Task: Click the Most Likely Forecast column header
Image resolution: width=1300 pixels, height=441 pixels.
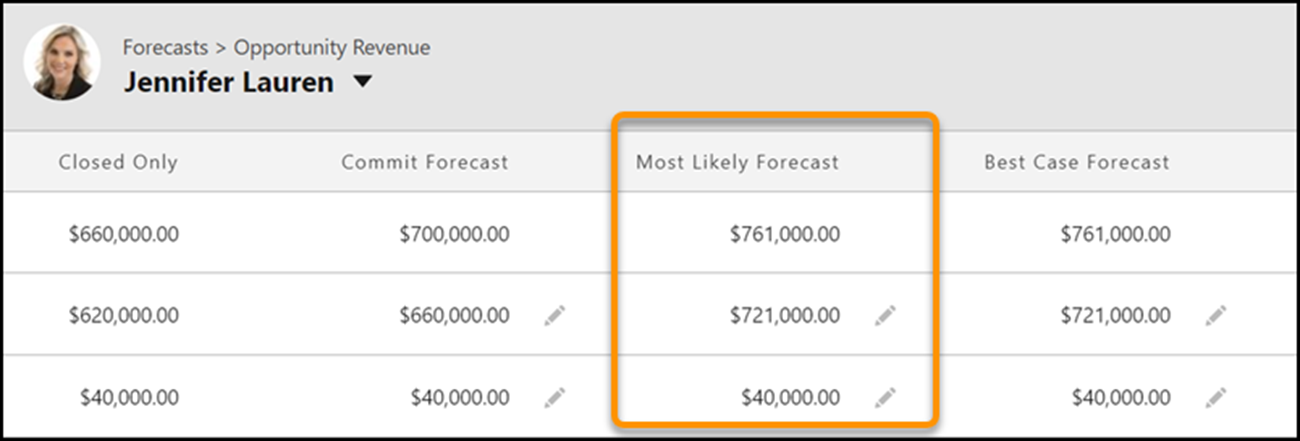Action: pyautogui.click(x=737, y=162)
